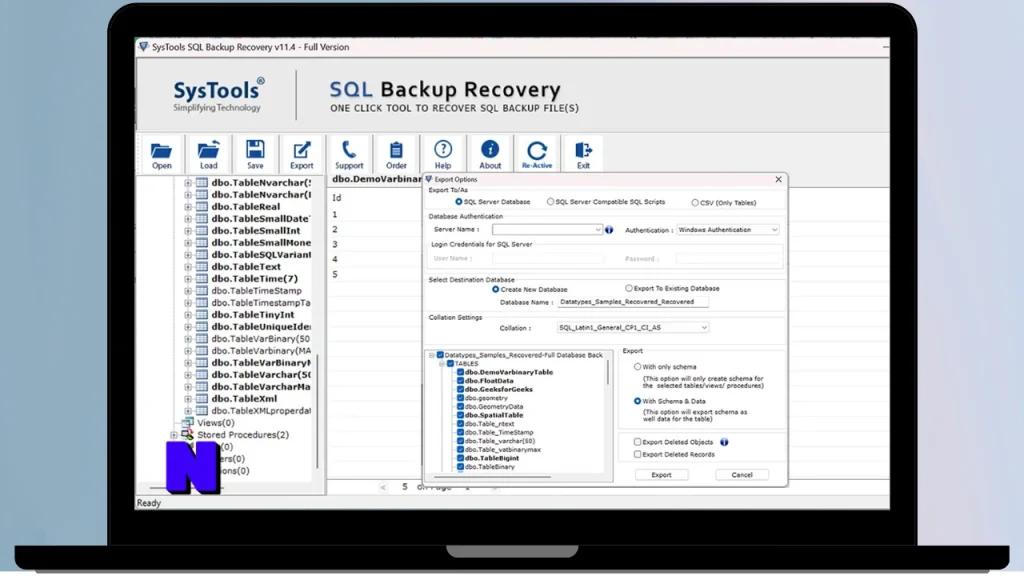1024x576 pixels.
Task: Open the Server Name dropdown
Action: coord(598,230)
